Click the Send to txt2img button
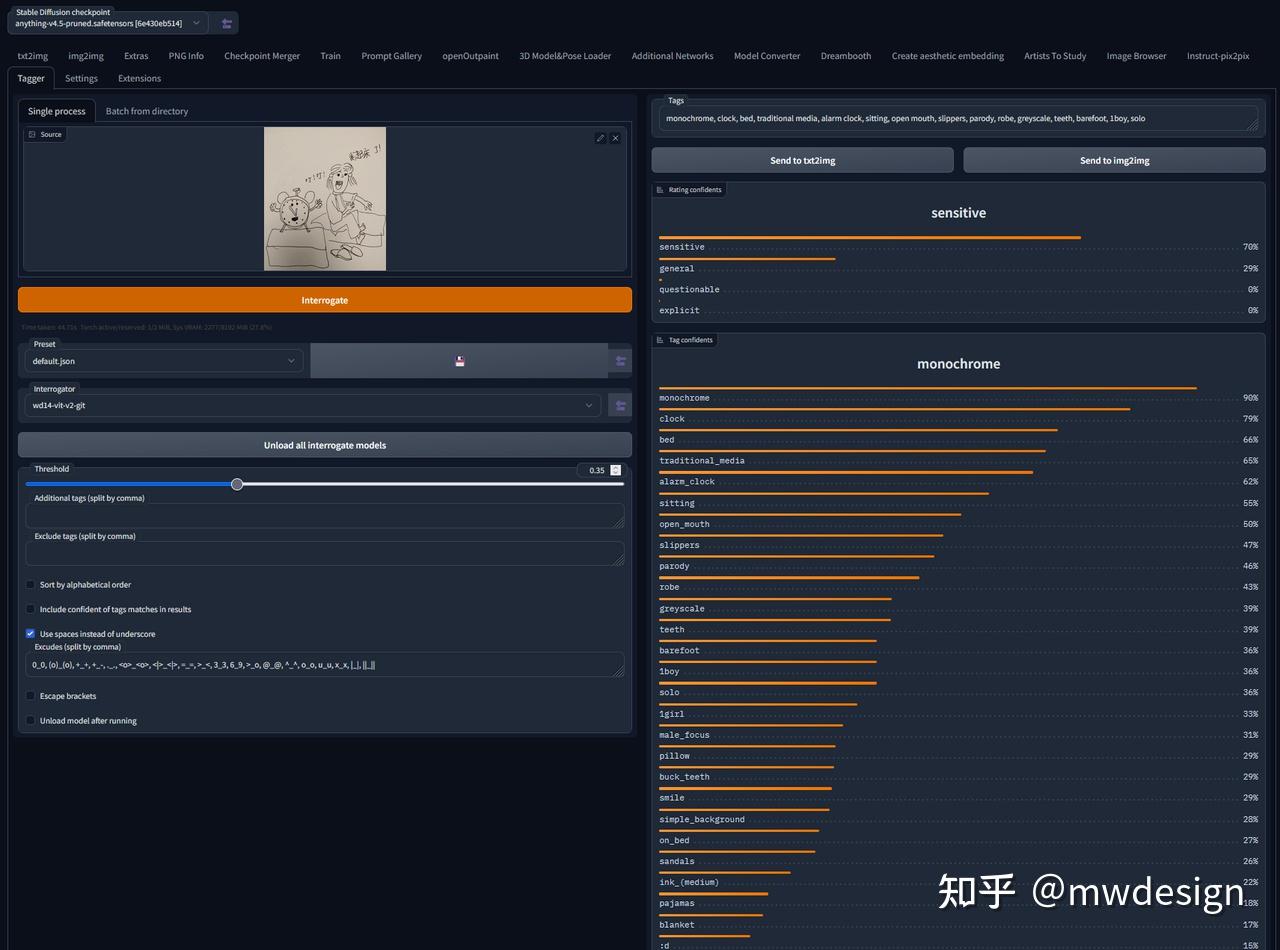 point(803,160)
